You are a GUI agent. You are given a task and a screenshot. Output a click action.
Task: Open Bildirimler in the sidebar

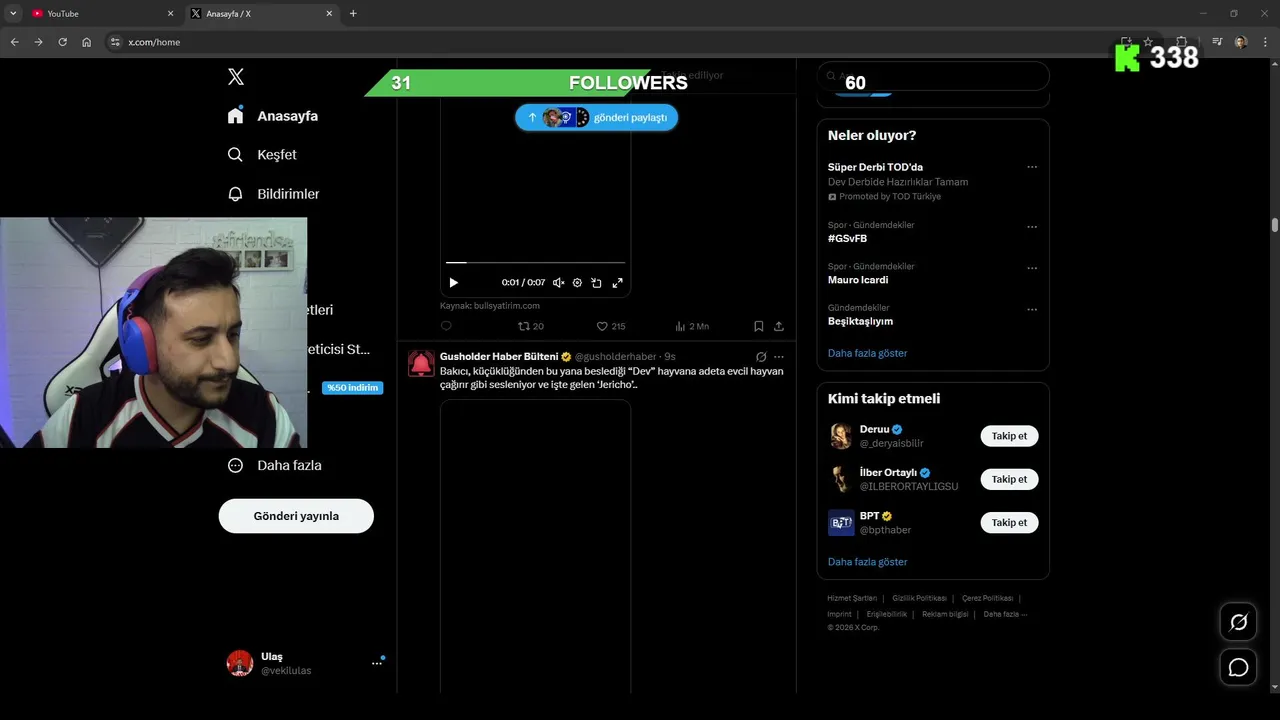tap(273, 194)
